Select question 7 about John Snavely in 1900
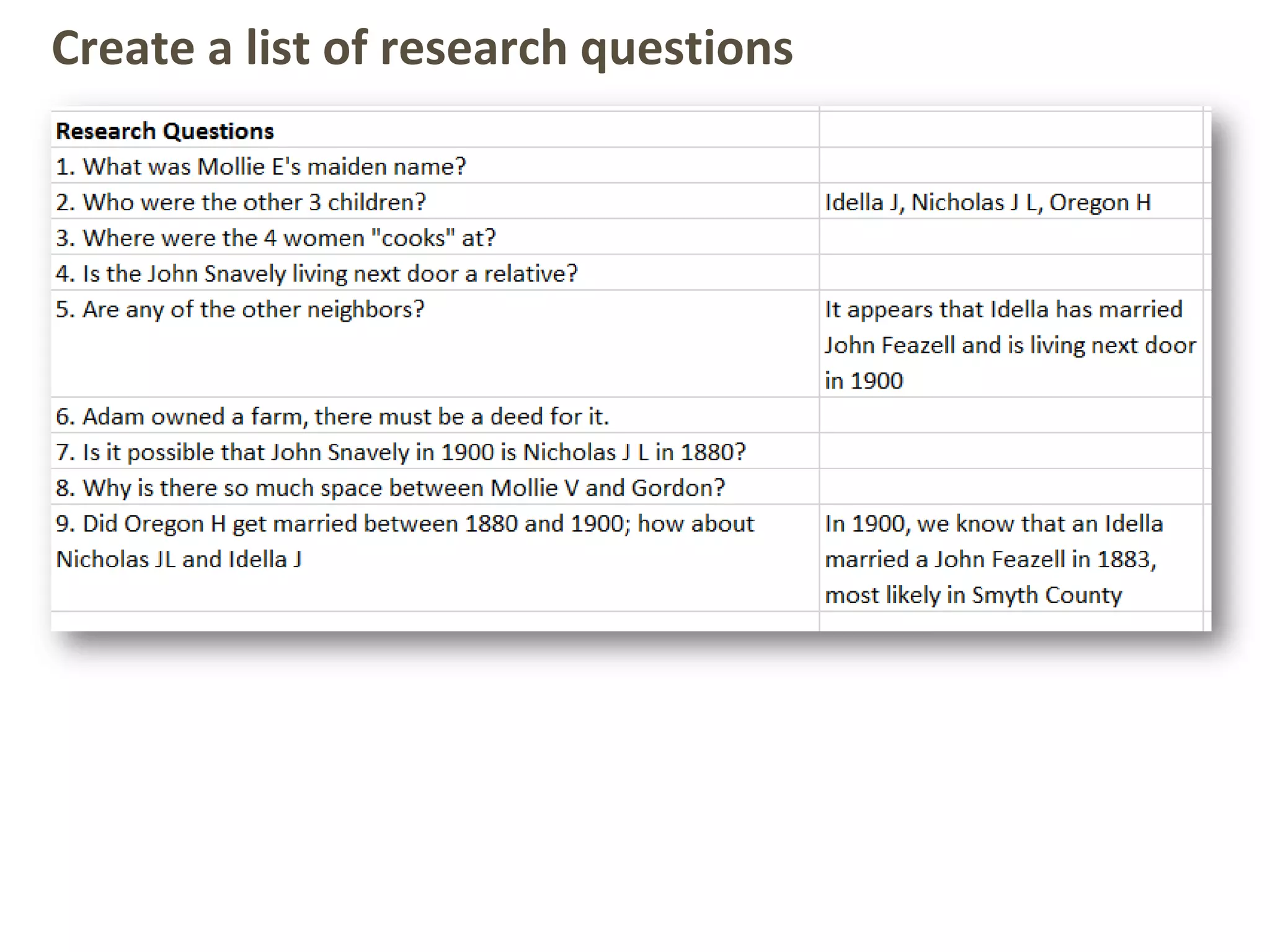This screenshot has height=952, width=1270. click(x=435, y=451)
